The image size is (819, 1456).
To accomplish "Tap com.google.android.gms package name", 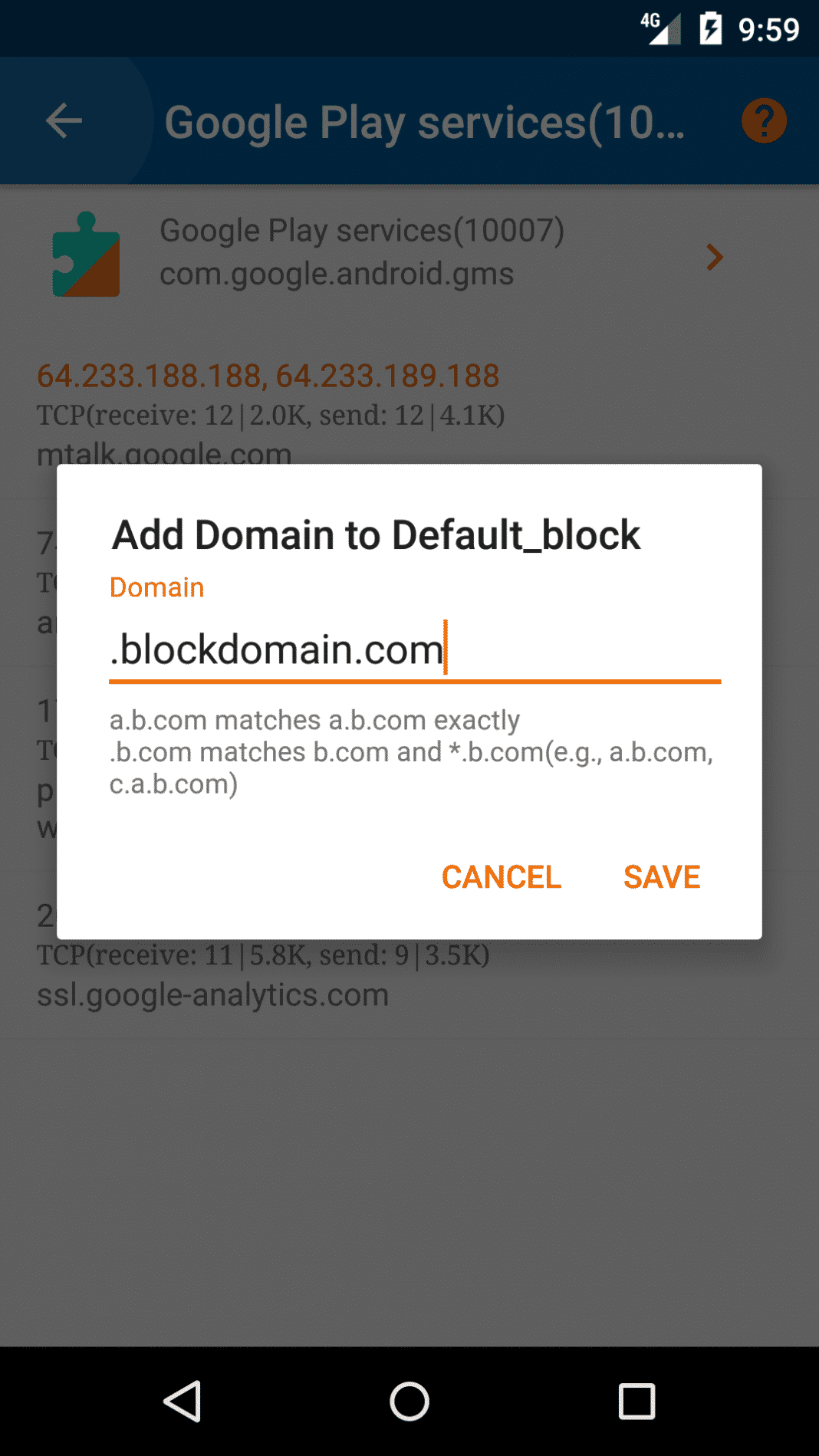I will pyautogui.click(x=337, y=273).
